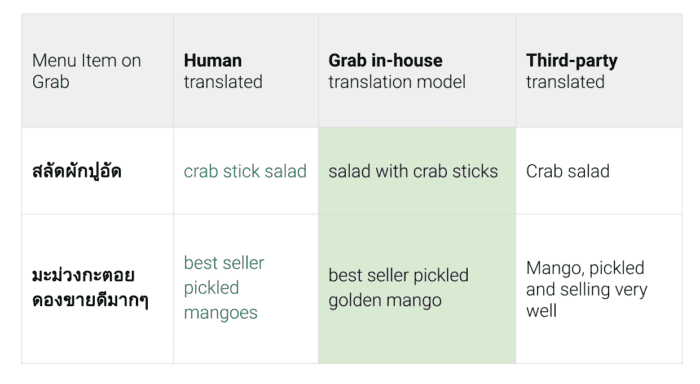Click 'translation model' text in header
The image size is (700, 384).
(397, 82)
